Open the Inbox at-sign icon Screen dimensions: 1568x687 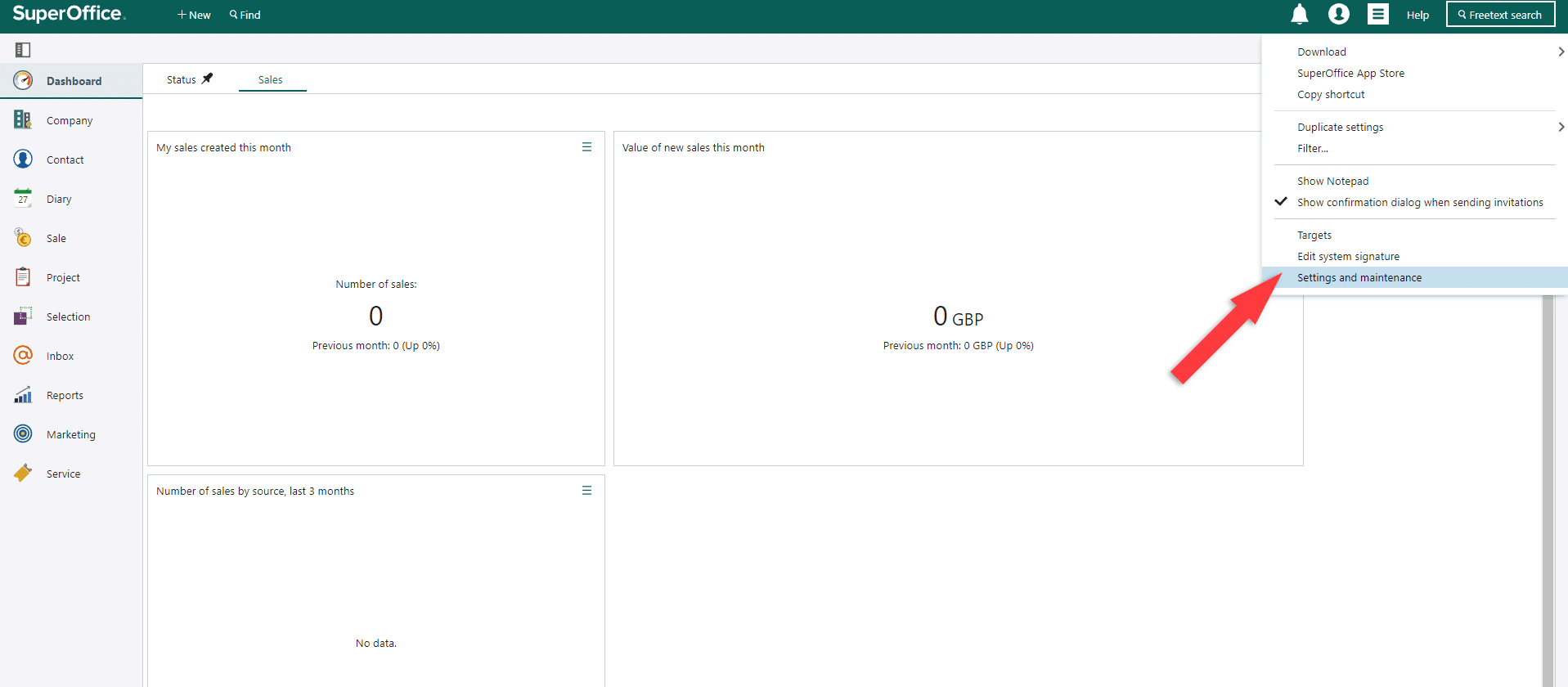tap(23, 356)
